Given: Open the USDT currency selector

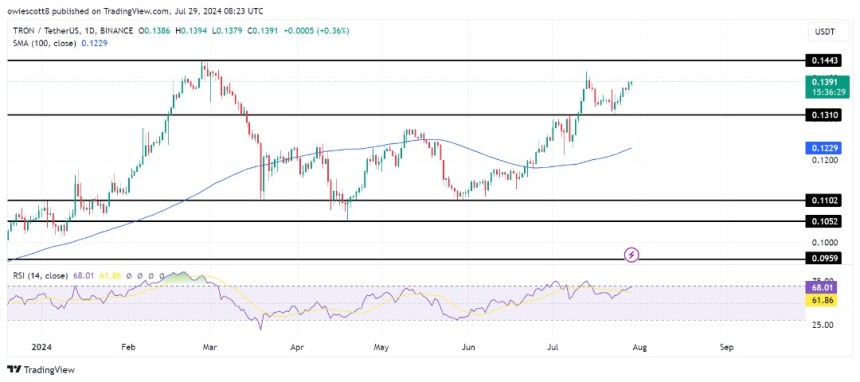Looking at the screenshot, I should pos(828,32).
